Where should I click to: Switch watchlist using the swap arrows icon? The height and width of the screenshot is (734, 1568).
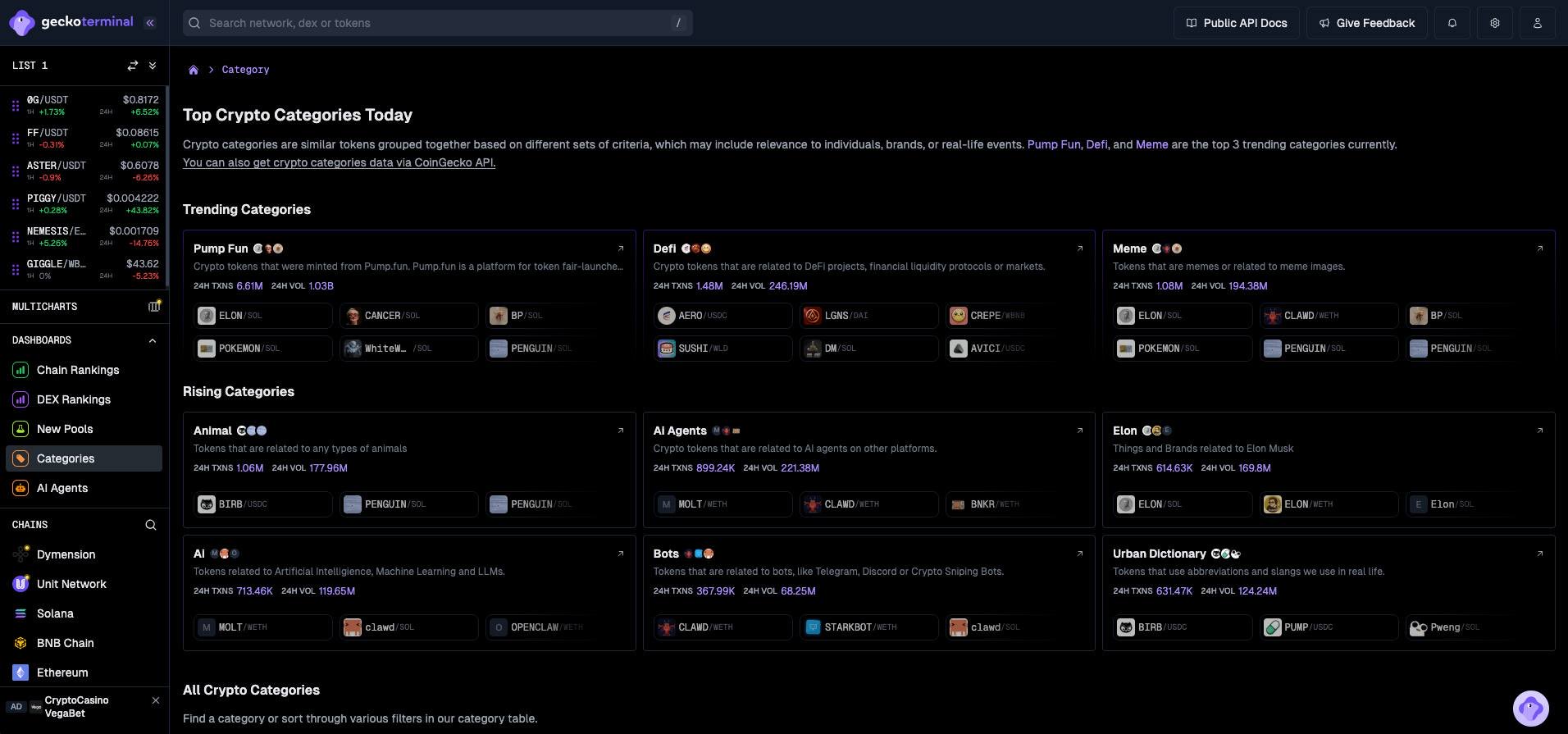[132, 66]
